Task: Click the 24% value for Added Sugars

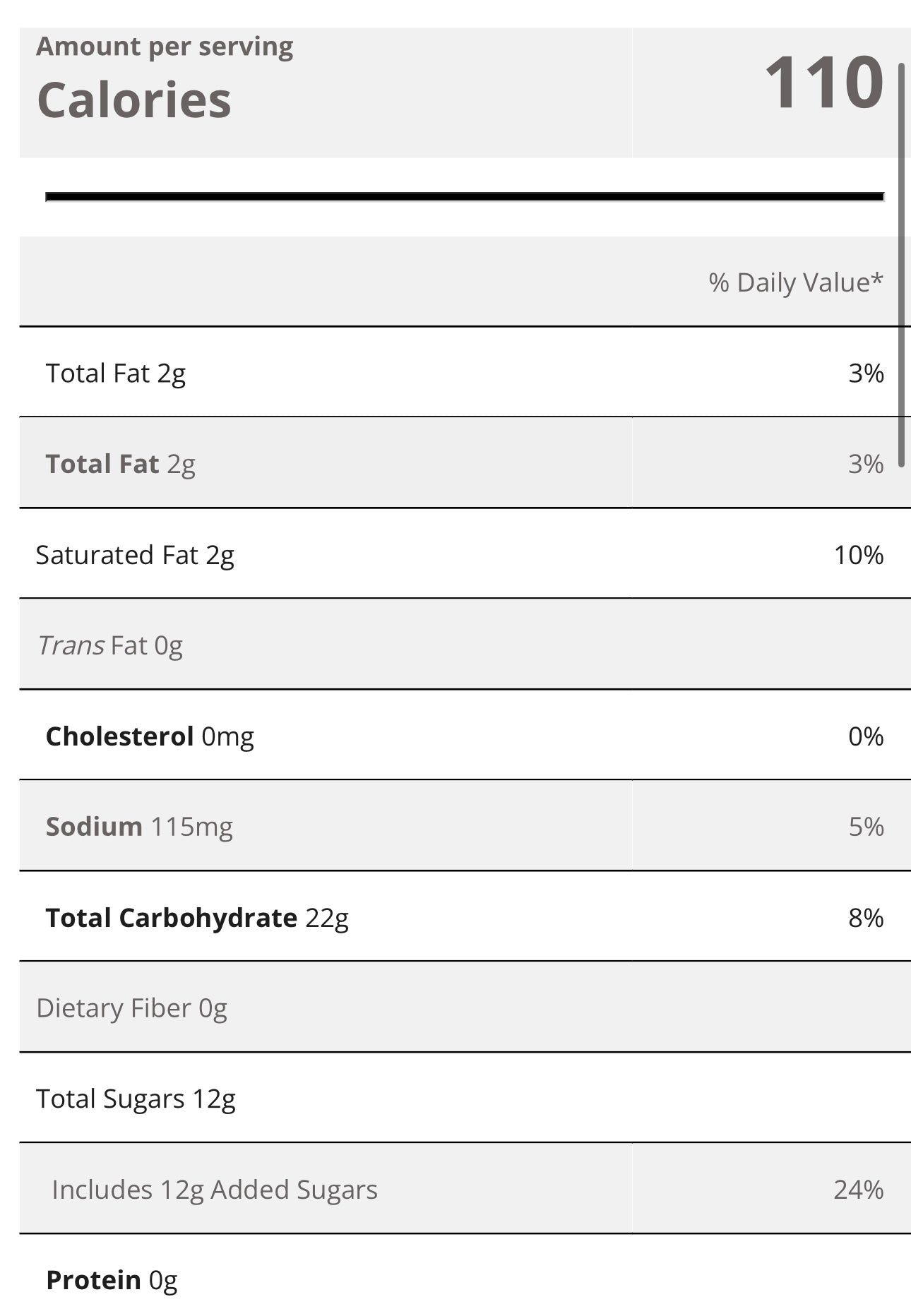Action: pyautogui.click(x=858, y=1190)
